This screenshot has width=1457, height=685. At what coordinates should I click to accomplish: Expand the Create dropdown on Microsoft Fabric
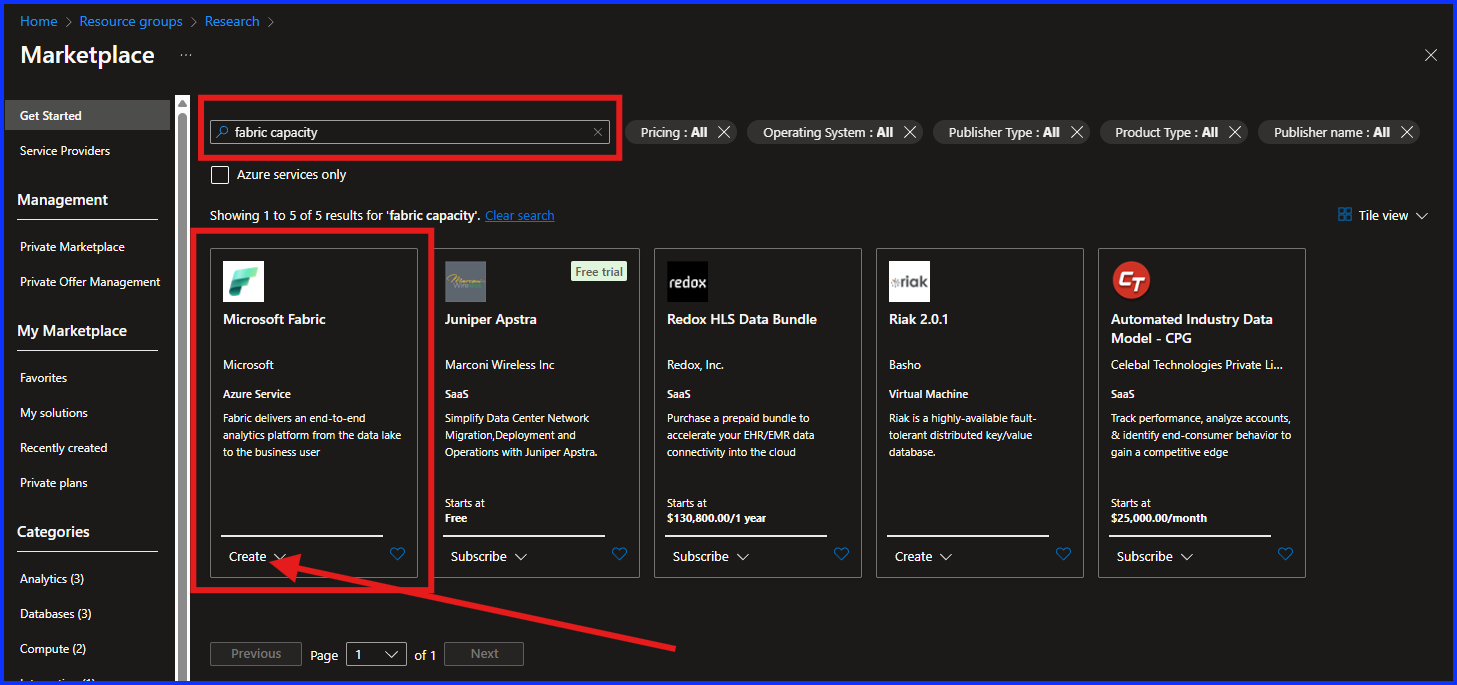256,556
